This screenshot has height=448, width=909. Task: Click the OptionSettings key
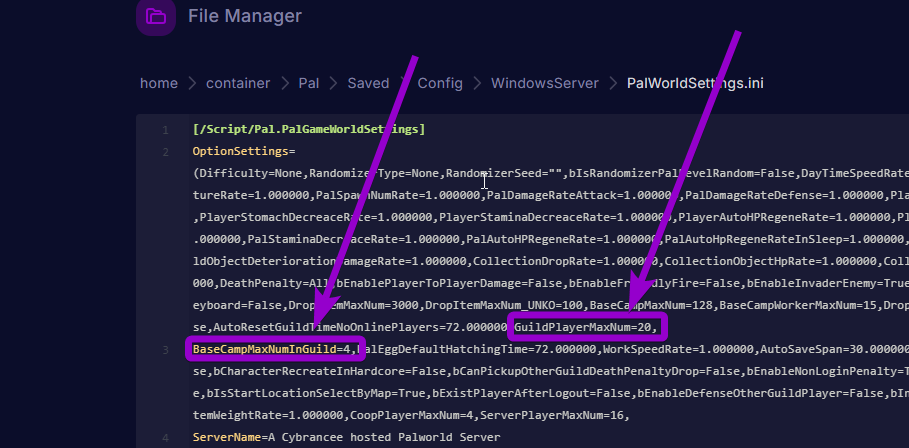tap(240, 151)
